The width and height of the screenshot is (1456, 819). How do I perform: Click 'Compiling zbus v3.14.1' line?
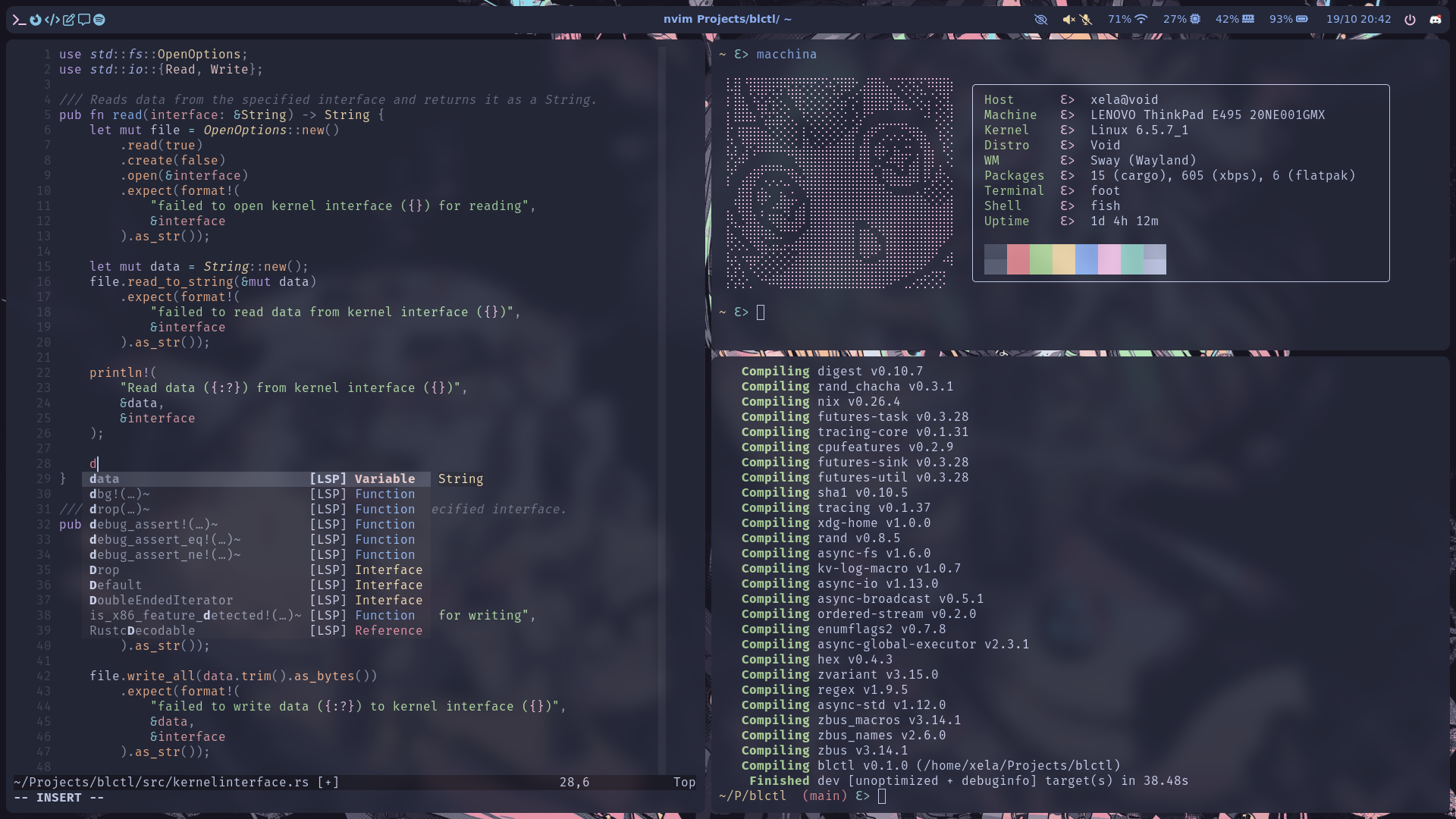[x=824, y=751]
